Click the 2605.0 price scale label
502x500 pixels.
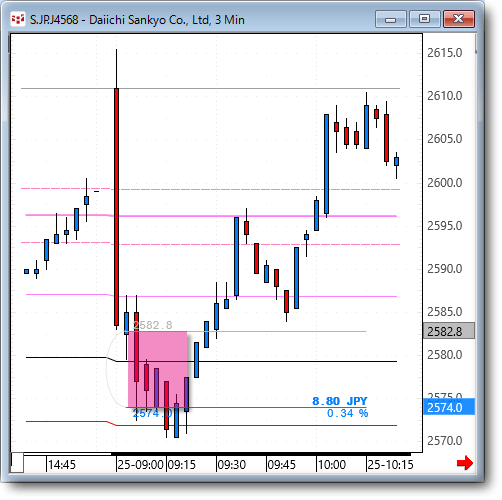point(445,139)
